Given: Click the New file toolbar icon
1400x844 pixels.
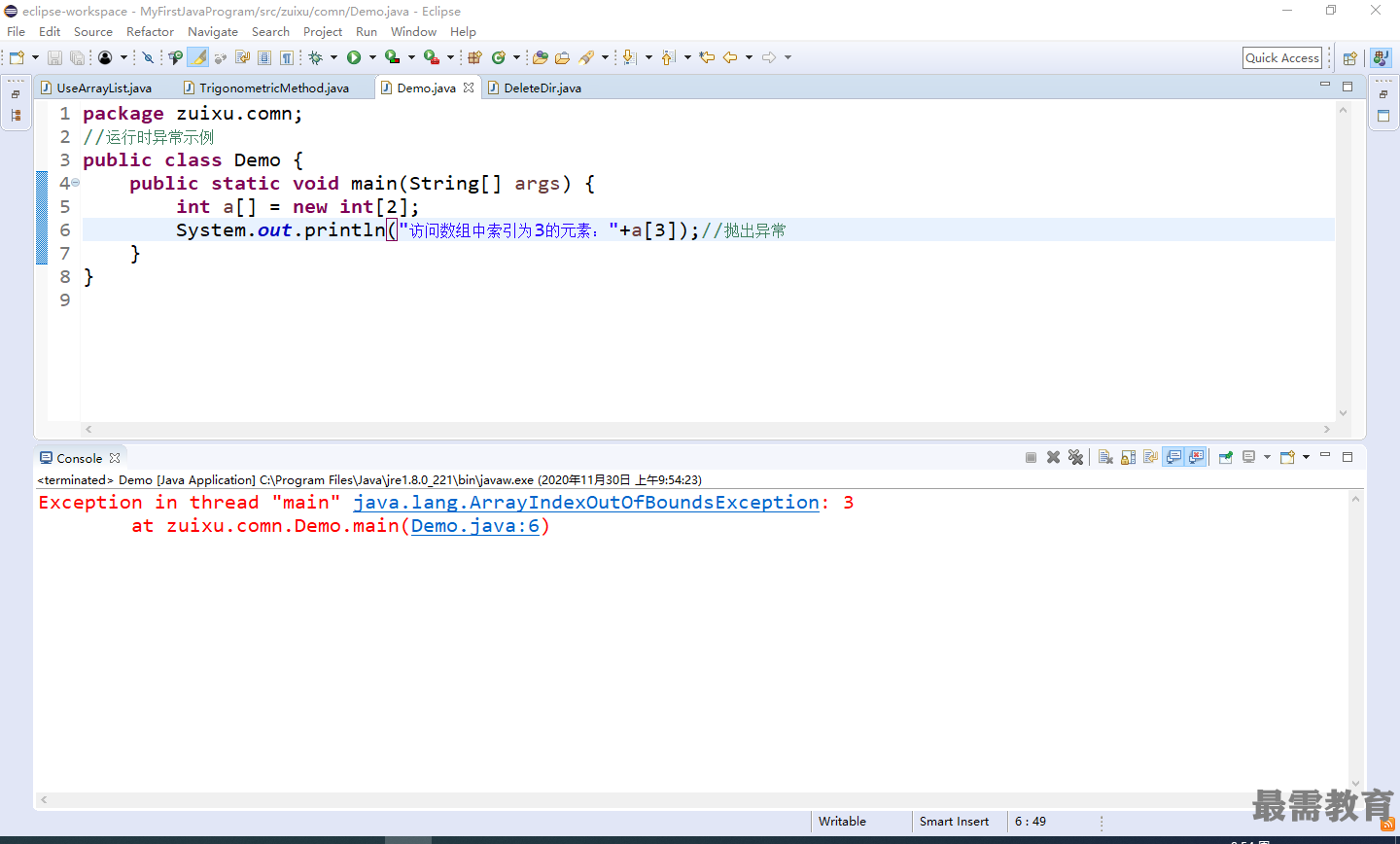Looking at the screenshot, I should (17, 57).
